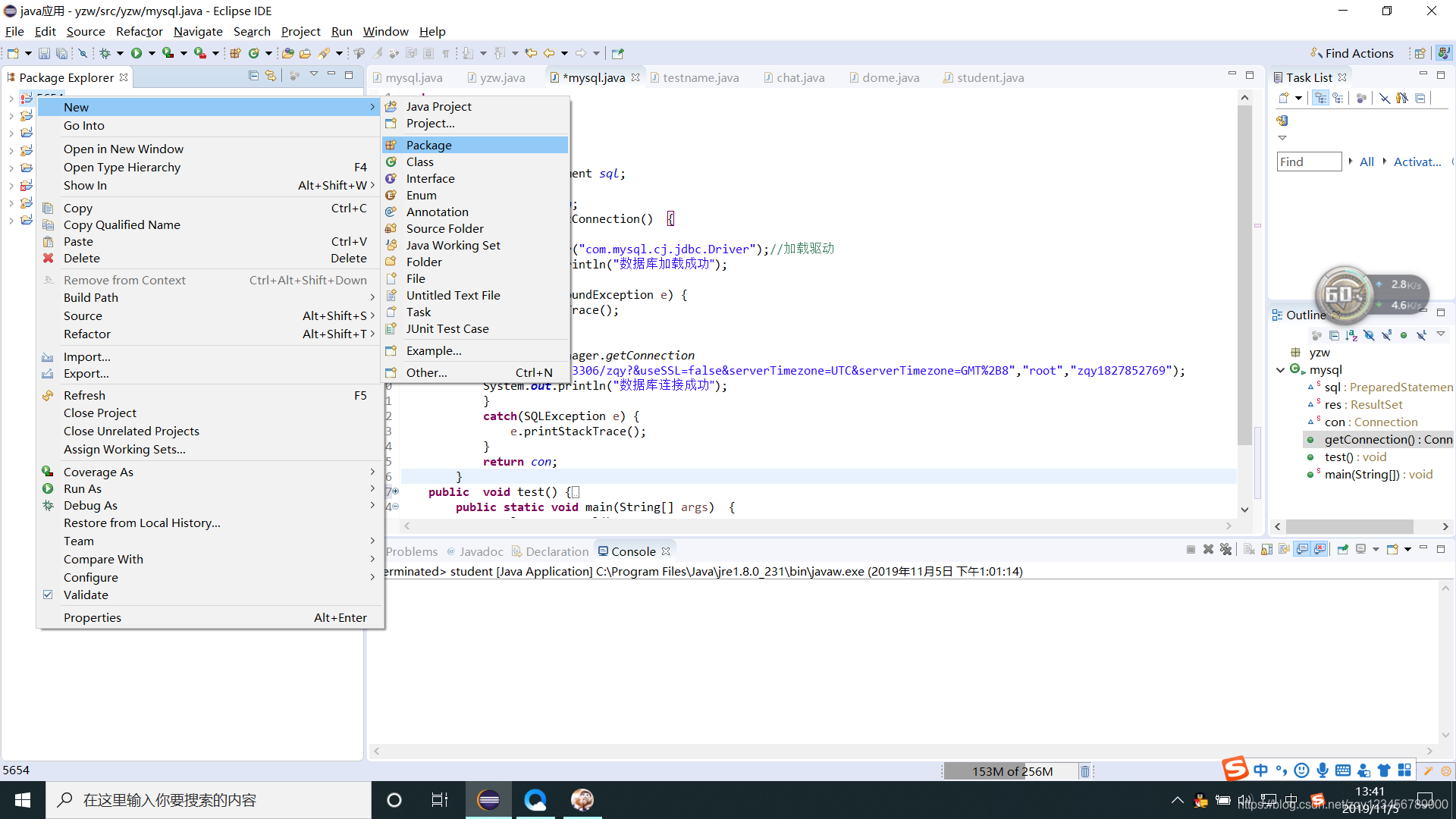Screen dimensions: 1456x819
Task: Click the heap memory status bar
Action: 1012,771
